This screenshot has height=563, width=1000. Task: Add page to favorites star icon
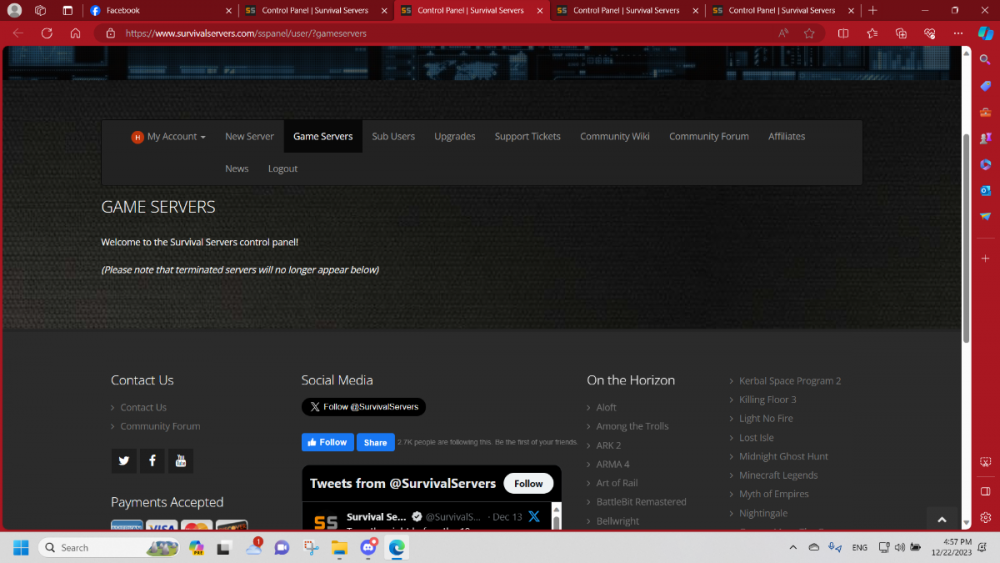pos(809,33)
